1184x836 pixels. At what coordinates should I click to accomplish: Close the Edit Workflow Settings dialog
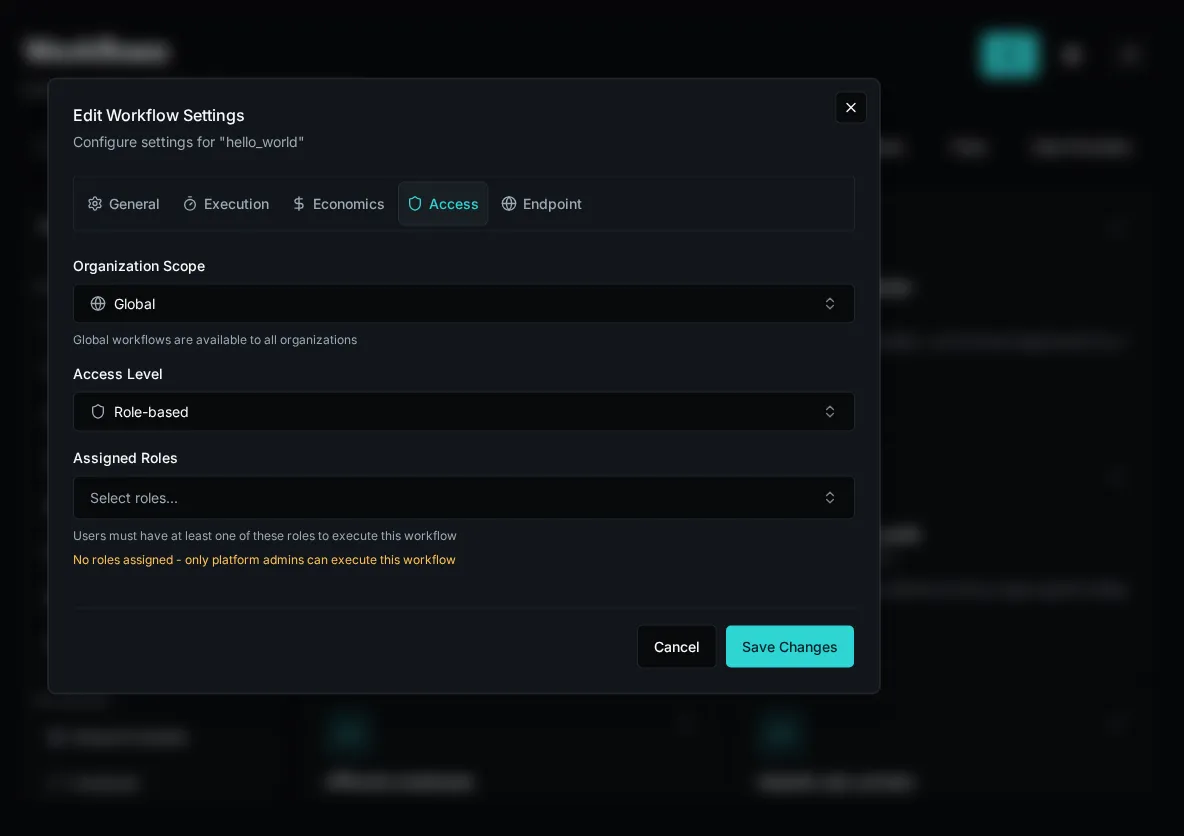click(x=851, y=108)
